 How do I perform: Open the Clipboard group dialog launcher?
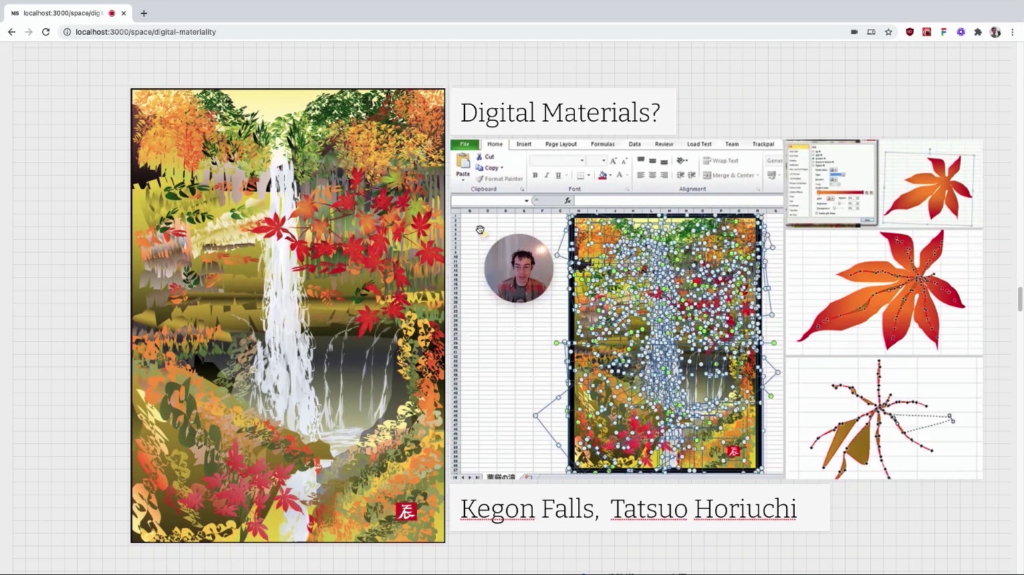point(522,189)
